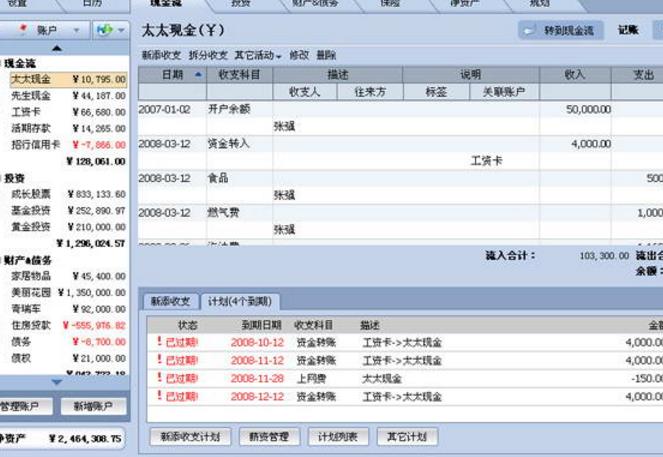This screenshot has width=663, height=457.
Task: Click overdue alert icon in 2008-10-12 row
Action: pos(159,341)
